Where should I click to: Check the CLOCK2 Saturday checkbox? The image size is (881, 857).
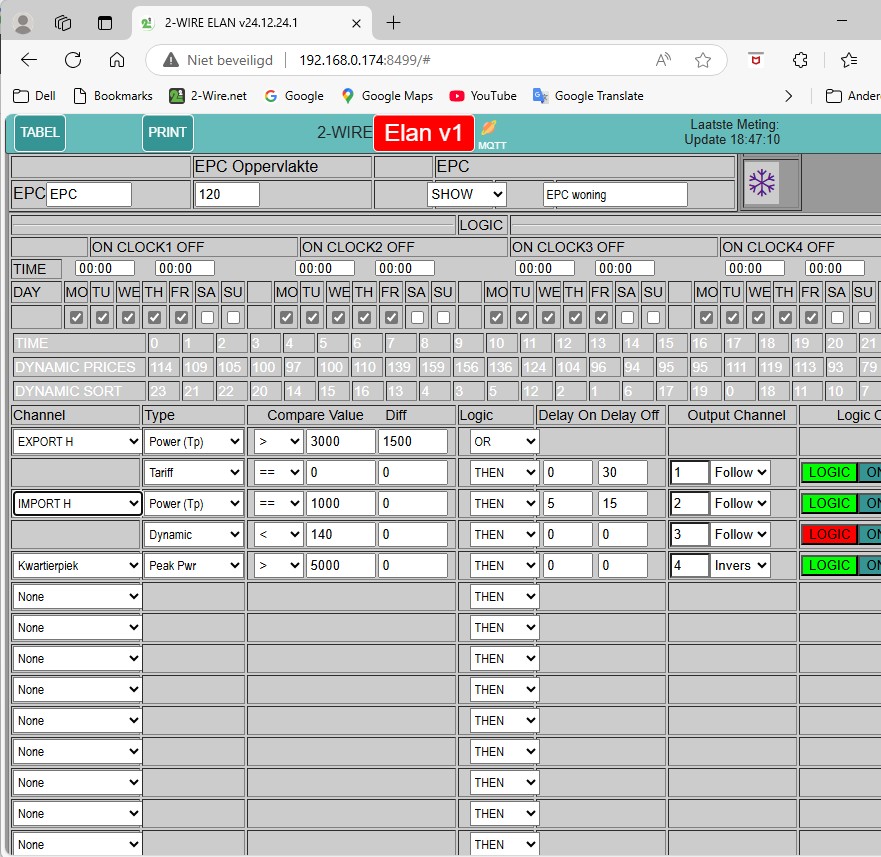pyautogui.click(x=417, y=318)
